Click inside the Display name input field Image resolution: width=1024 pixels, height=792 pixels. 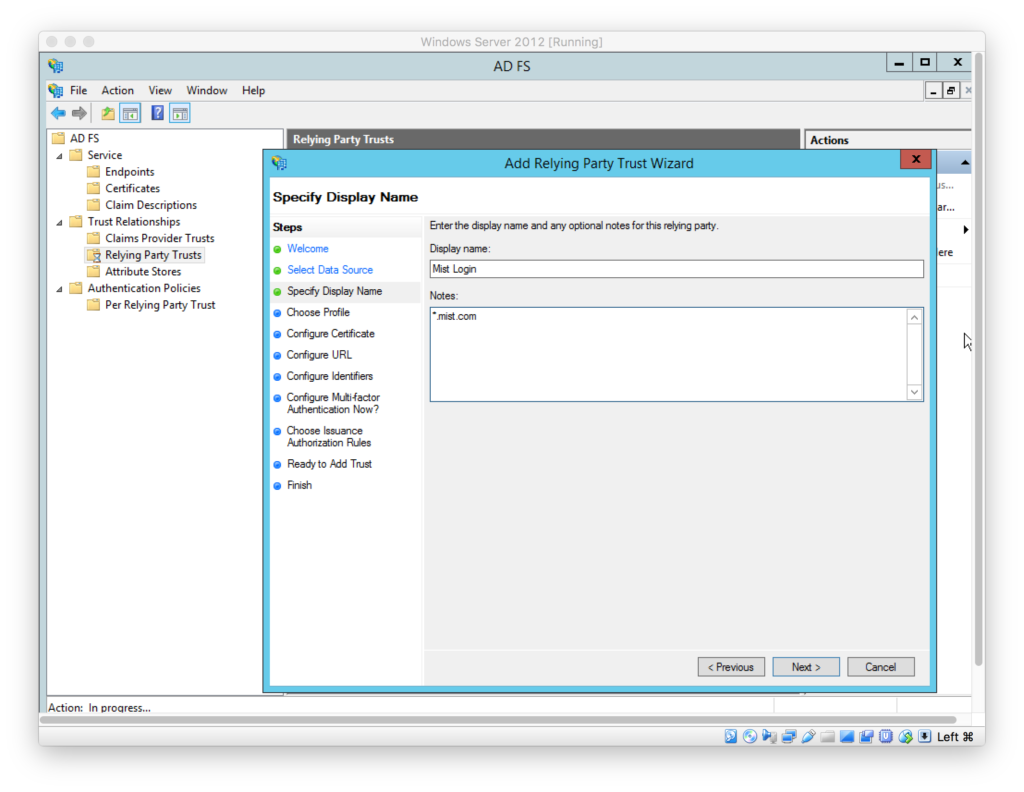coord(676,268)
